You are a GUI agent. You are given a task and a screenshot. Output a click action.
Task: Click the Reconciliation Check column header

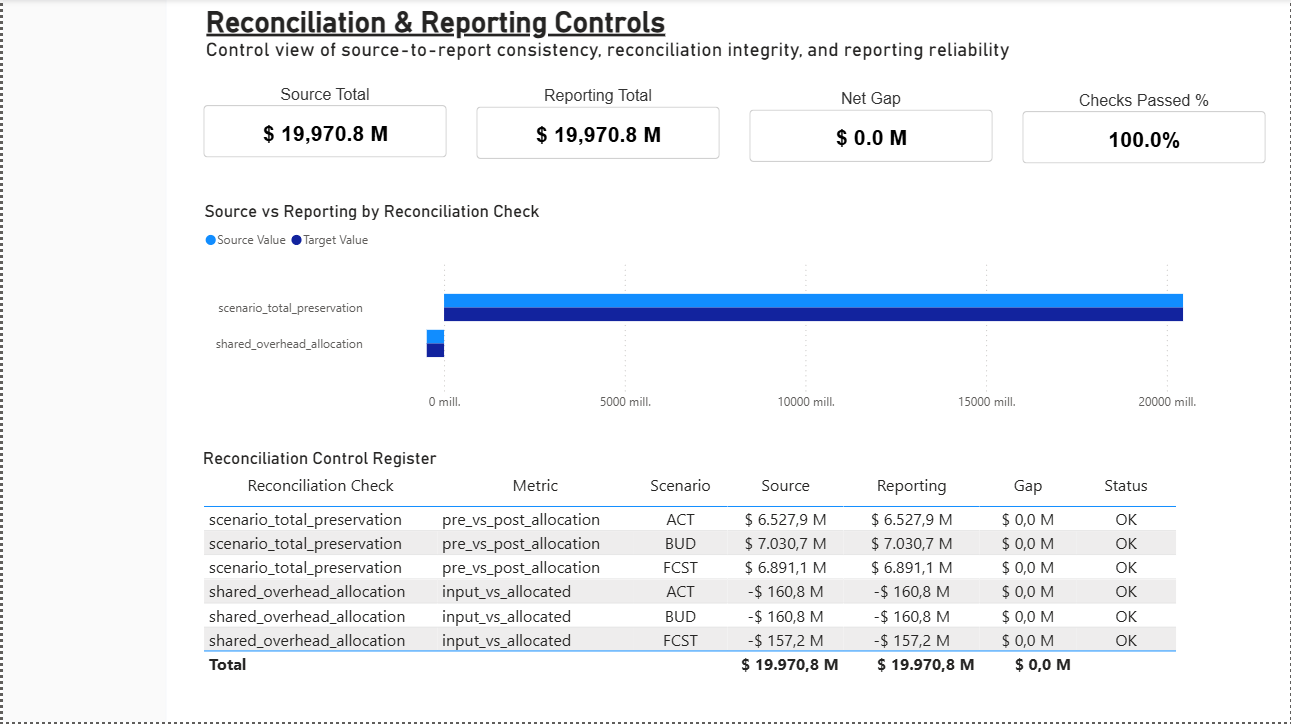tap(320, 485)
